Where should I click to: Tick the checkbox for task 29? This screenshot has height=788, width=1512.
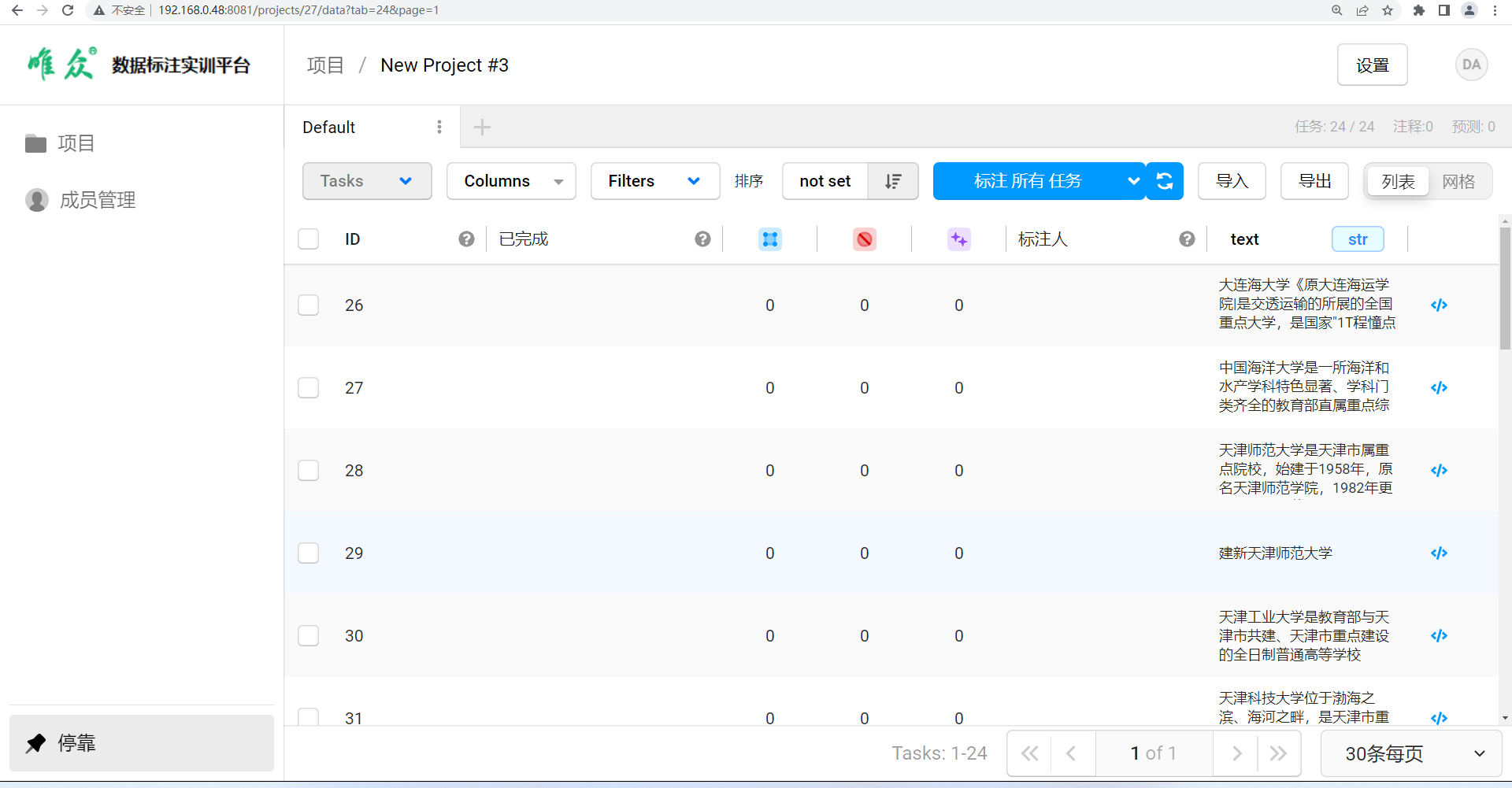click(x=309, y=553)
